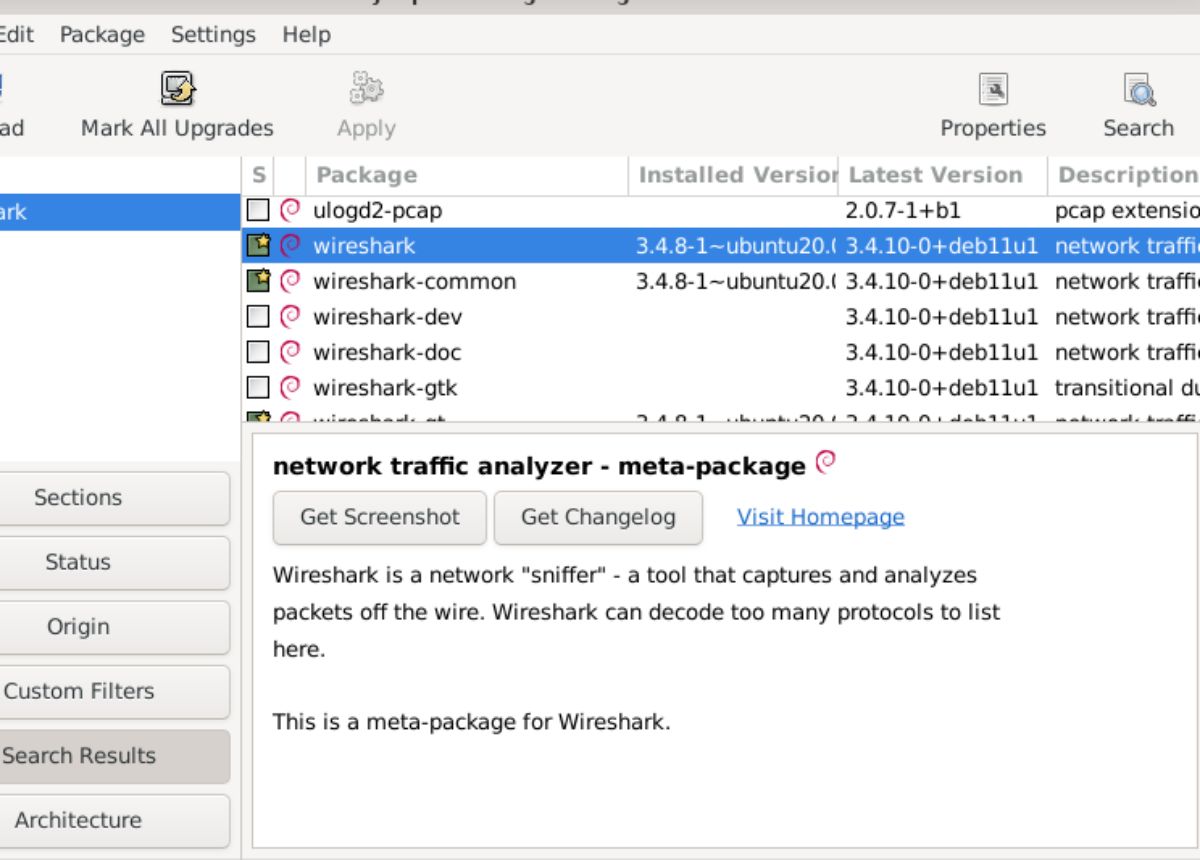Open the Package menu

[101, 34]
